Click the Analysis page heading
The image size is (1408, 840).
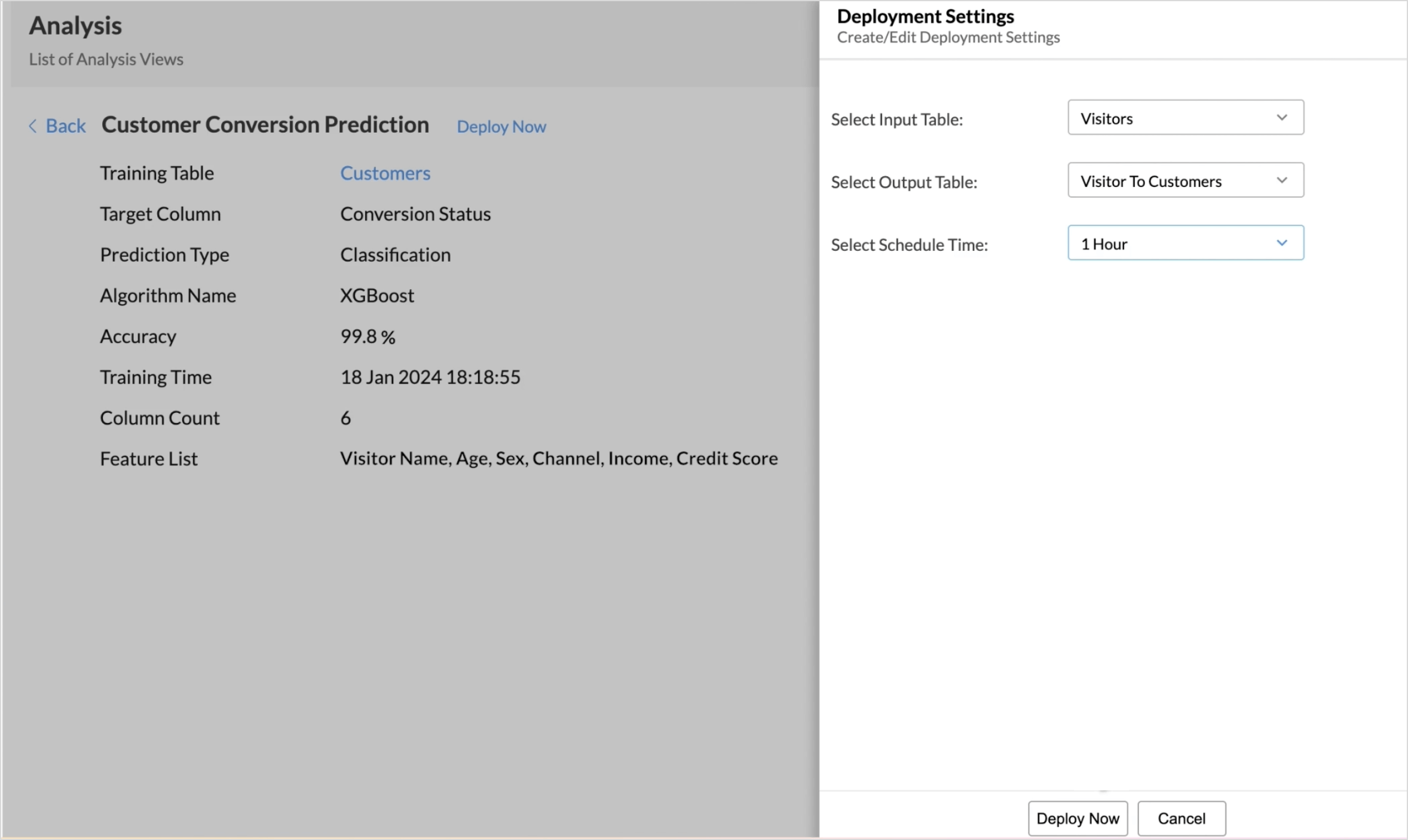pyautogui.click(x=75, y=26)
